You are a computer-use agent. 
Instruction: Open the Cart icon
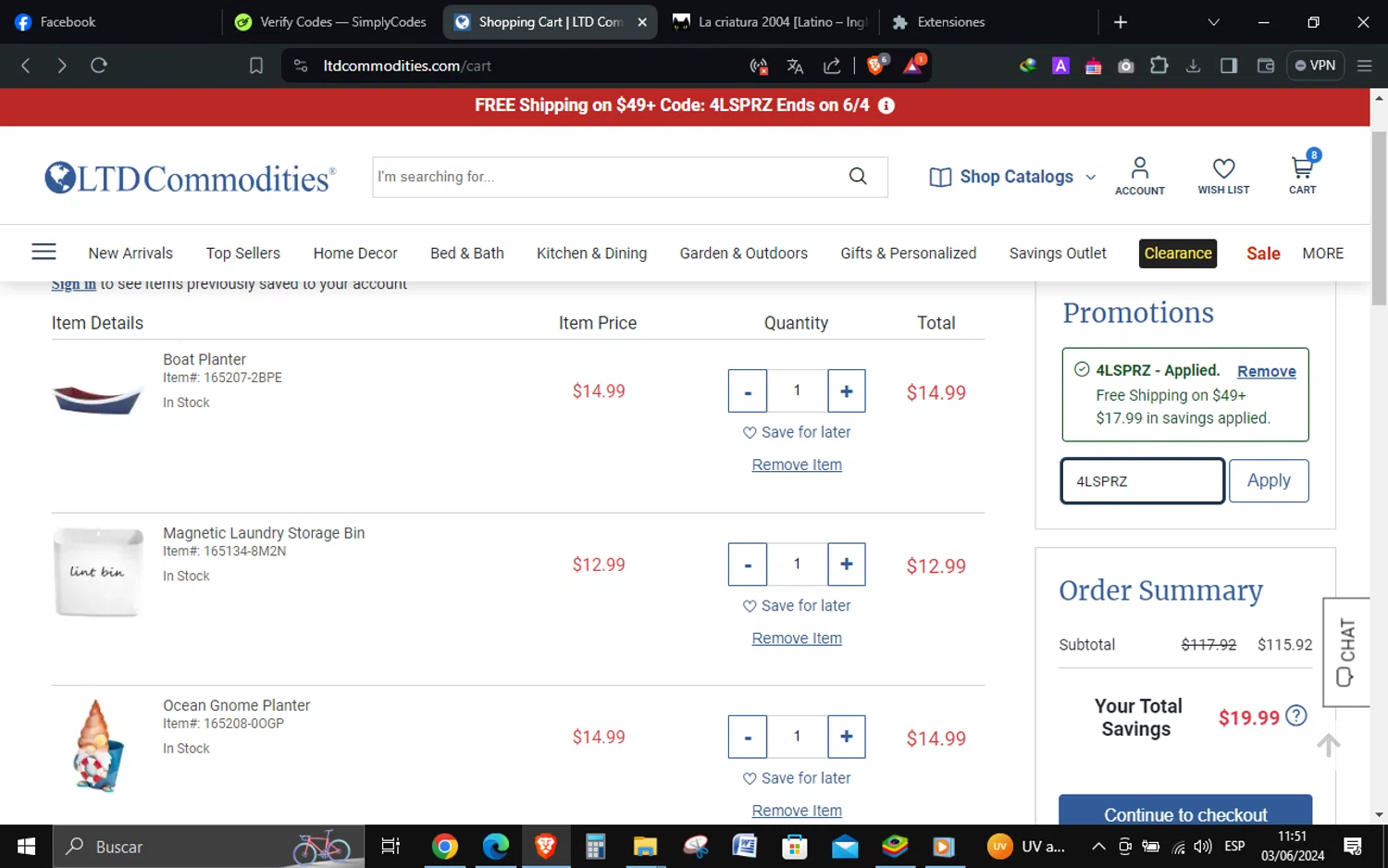[x=1302, y=174]
